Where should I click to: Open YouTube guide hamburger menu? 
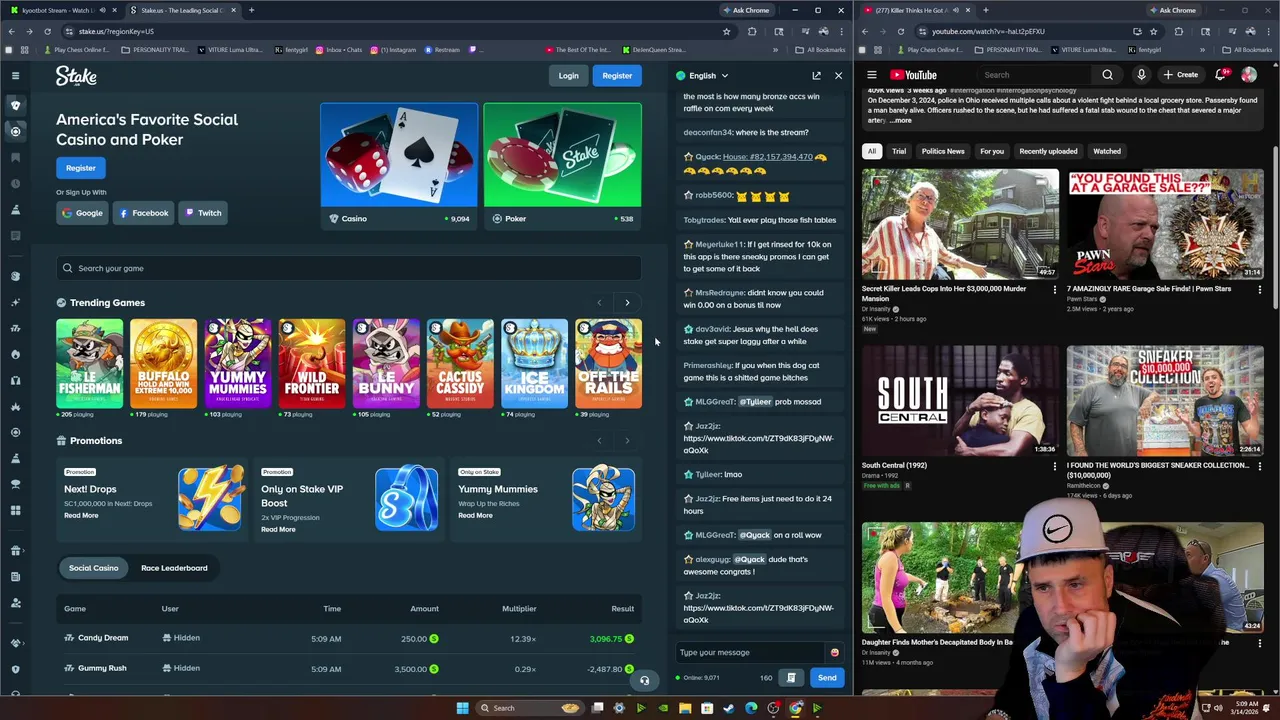[872, 75]
